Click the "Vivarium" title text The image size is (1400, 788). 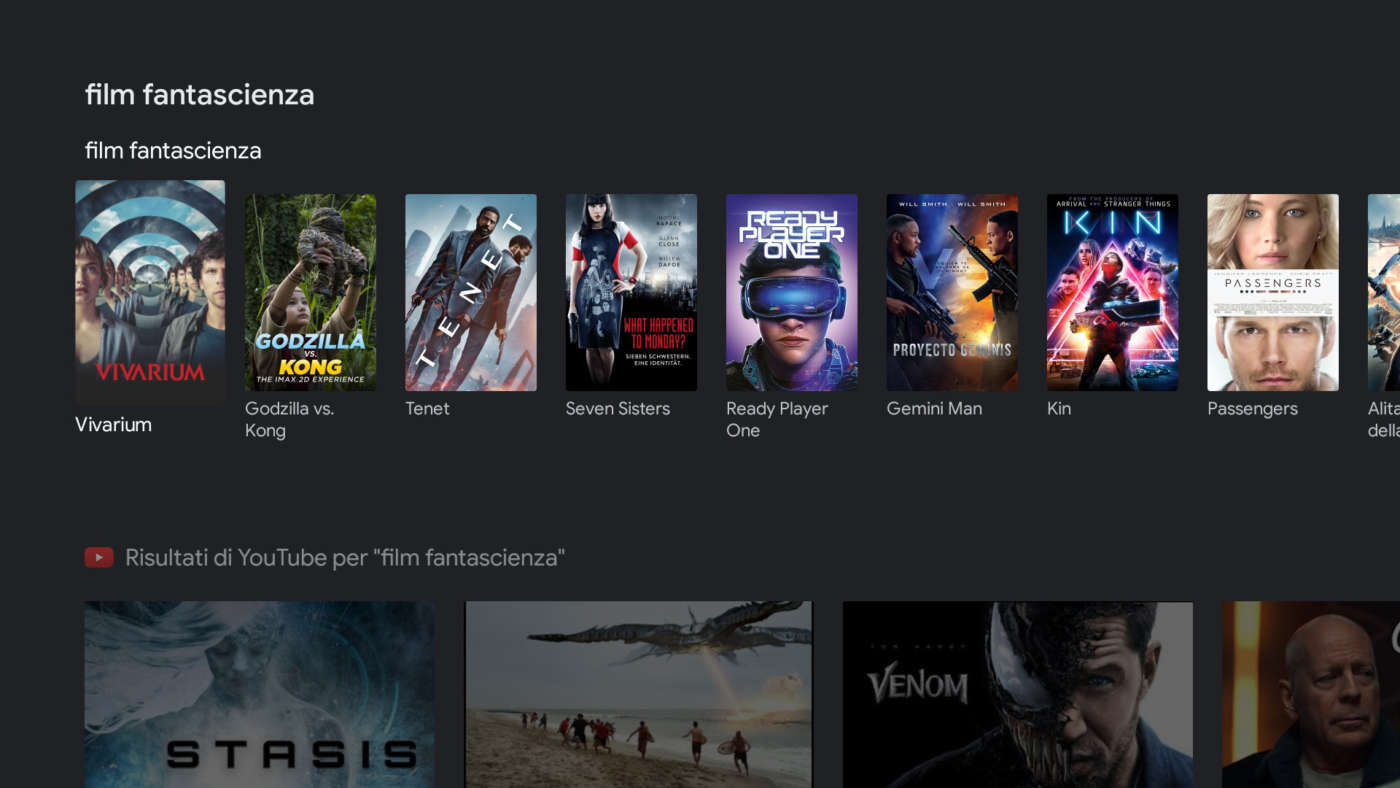coord(114,425)
